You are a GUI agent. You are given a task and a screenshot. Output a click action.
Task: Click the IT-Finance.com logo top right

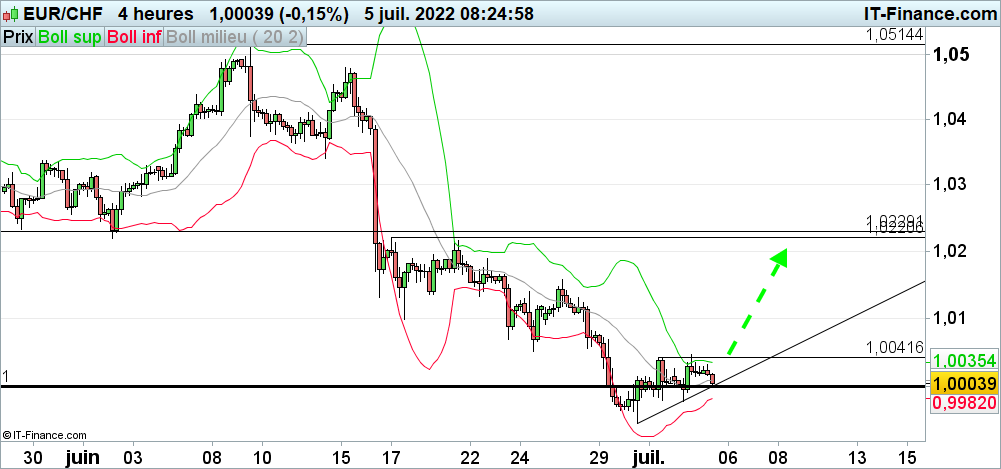[x=929, y=13]
